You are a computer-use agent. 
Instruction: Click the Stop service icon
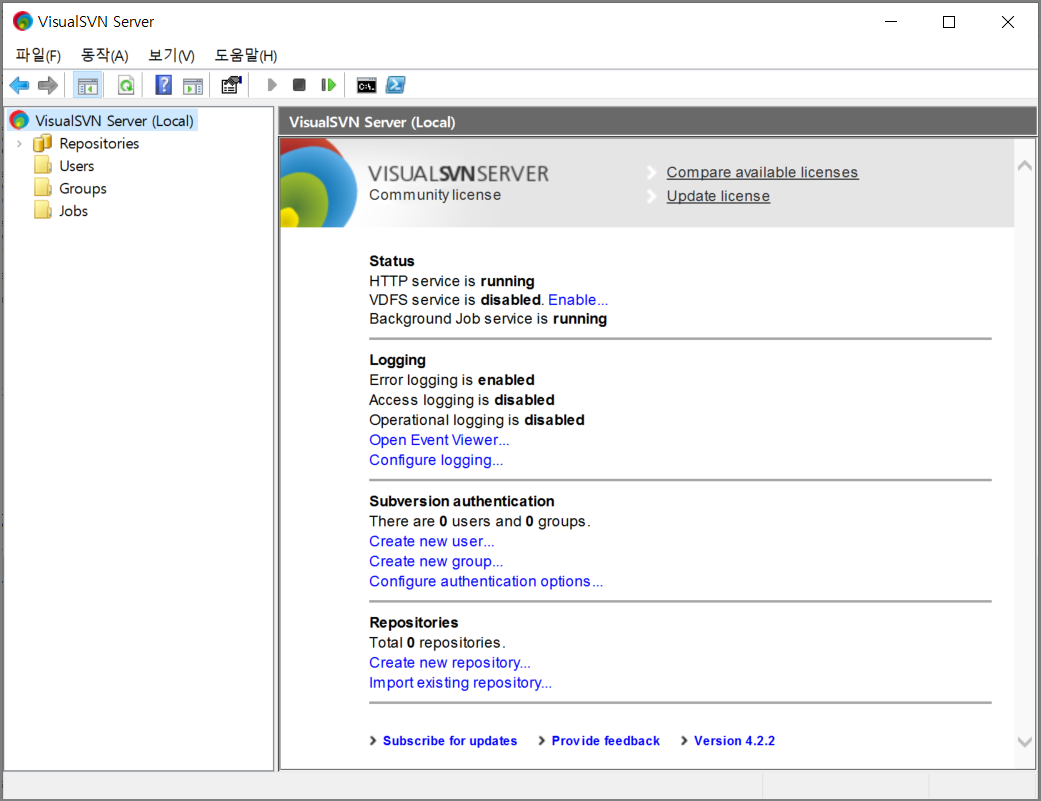299,85
